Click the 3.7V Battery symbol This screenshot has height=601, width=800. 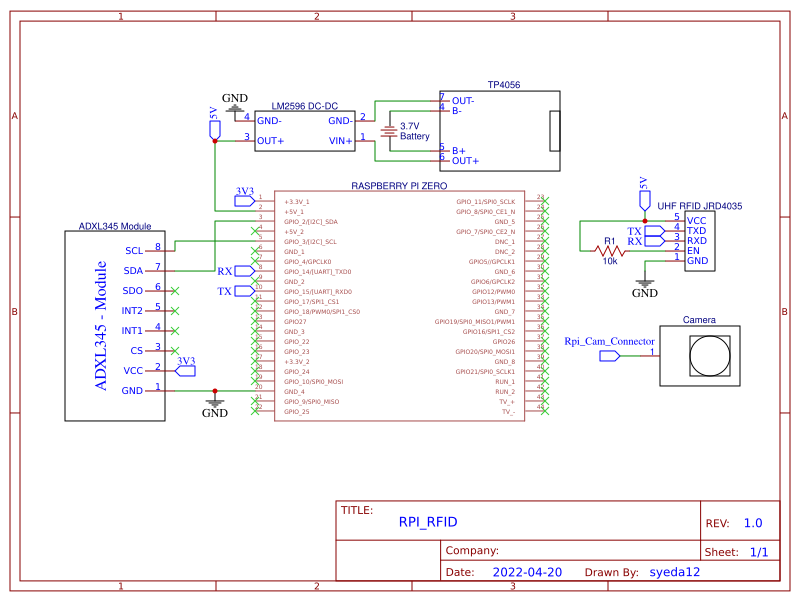coord(391,131)
